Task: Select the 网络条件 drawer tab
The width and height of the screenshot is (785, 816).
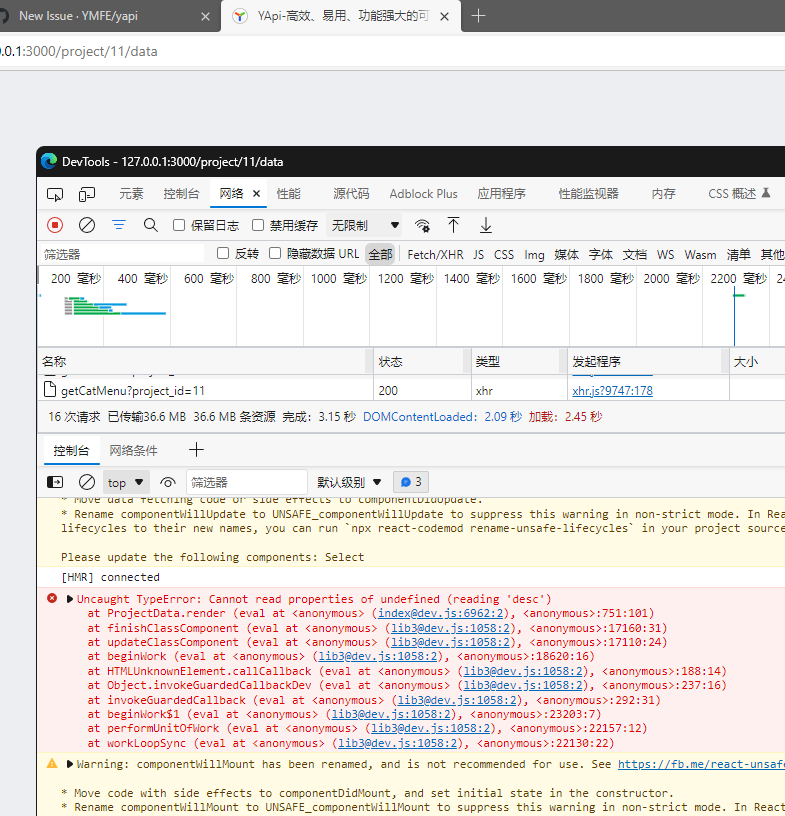Action: point(133,451)
